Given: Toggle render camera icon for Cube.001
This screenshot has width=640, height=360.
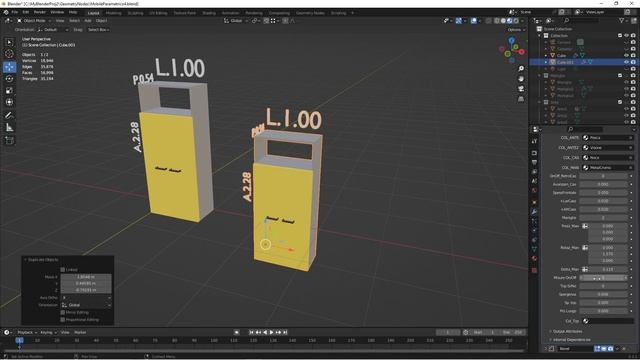Looking at the screenshot, I should click(633, 62).
